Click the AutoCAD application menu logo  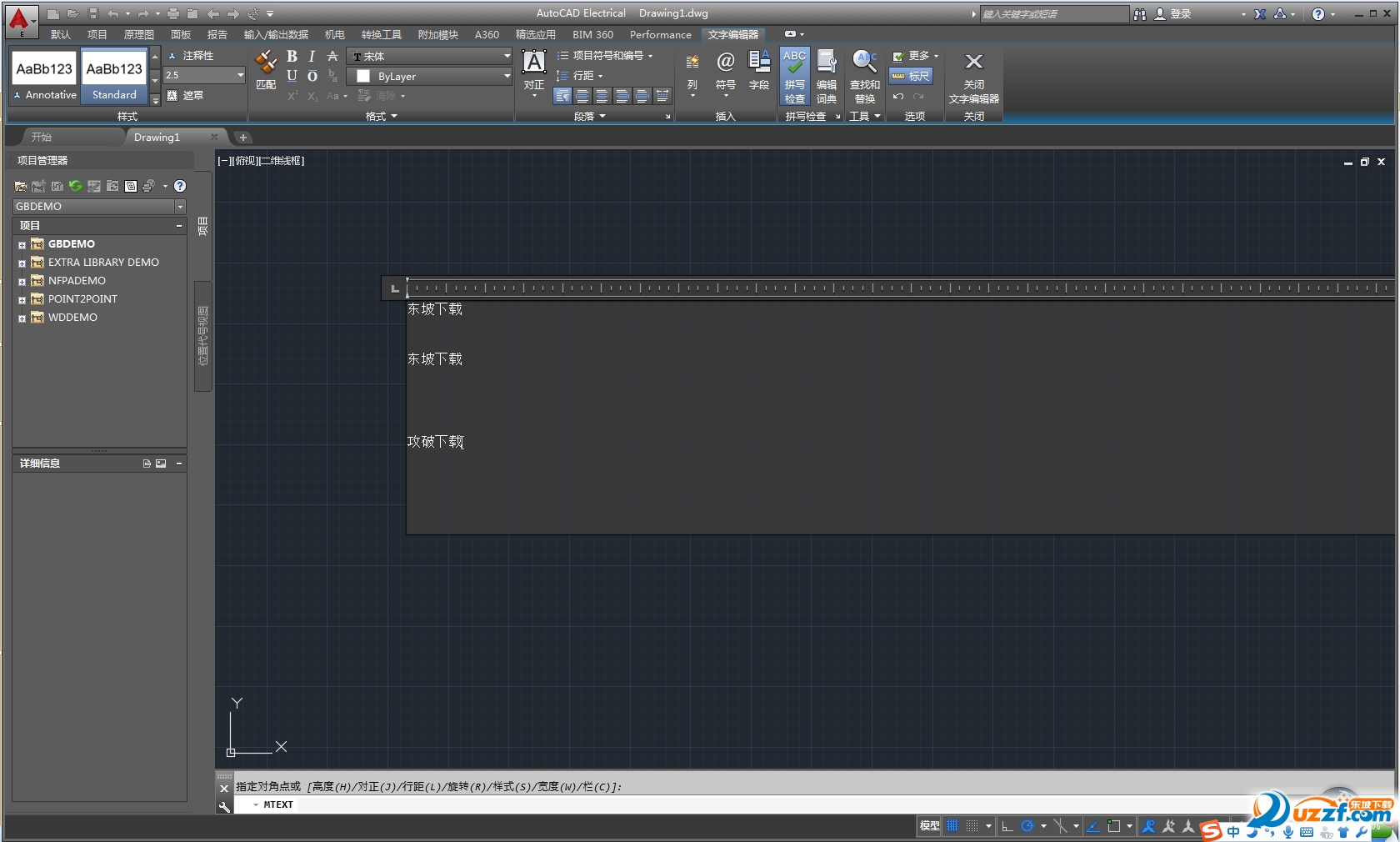(22, 20)
